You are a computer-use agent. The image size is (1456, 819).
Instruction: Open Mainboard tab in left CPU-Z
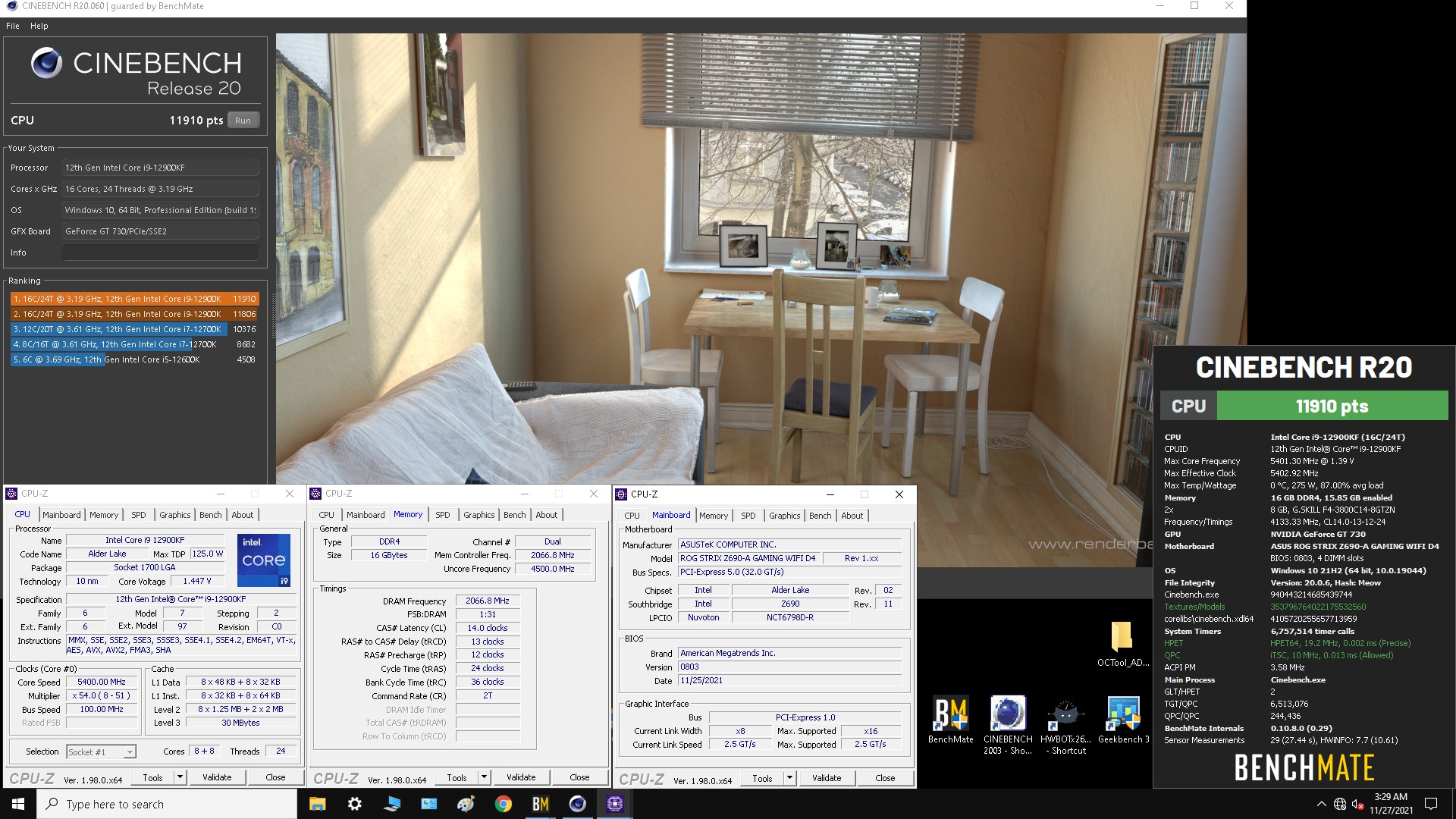(61, 515)
